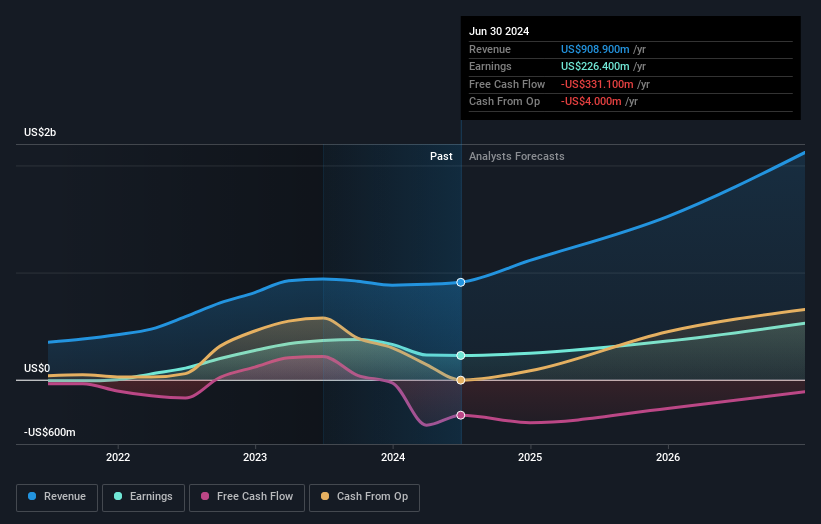Click the Free Cash Flow label in tooltip

coord(507,84)
